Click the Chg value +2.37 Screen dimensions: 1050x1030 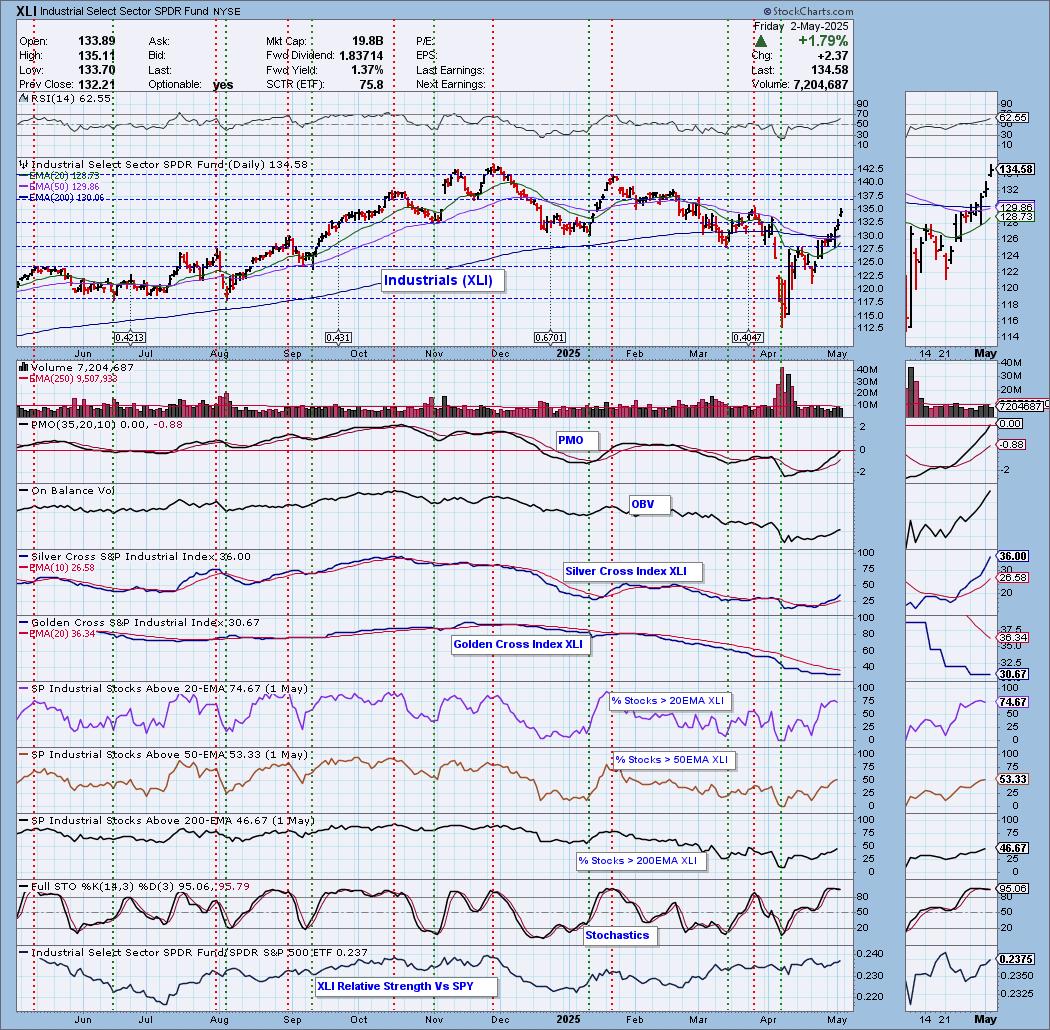[832, 56]
